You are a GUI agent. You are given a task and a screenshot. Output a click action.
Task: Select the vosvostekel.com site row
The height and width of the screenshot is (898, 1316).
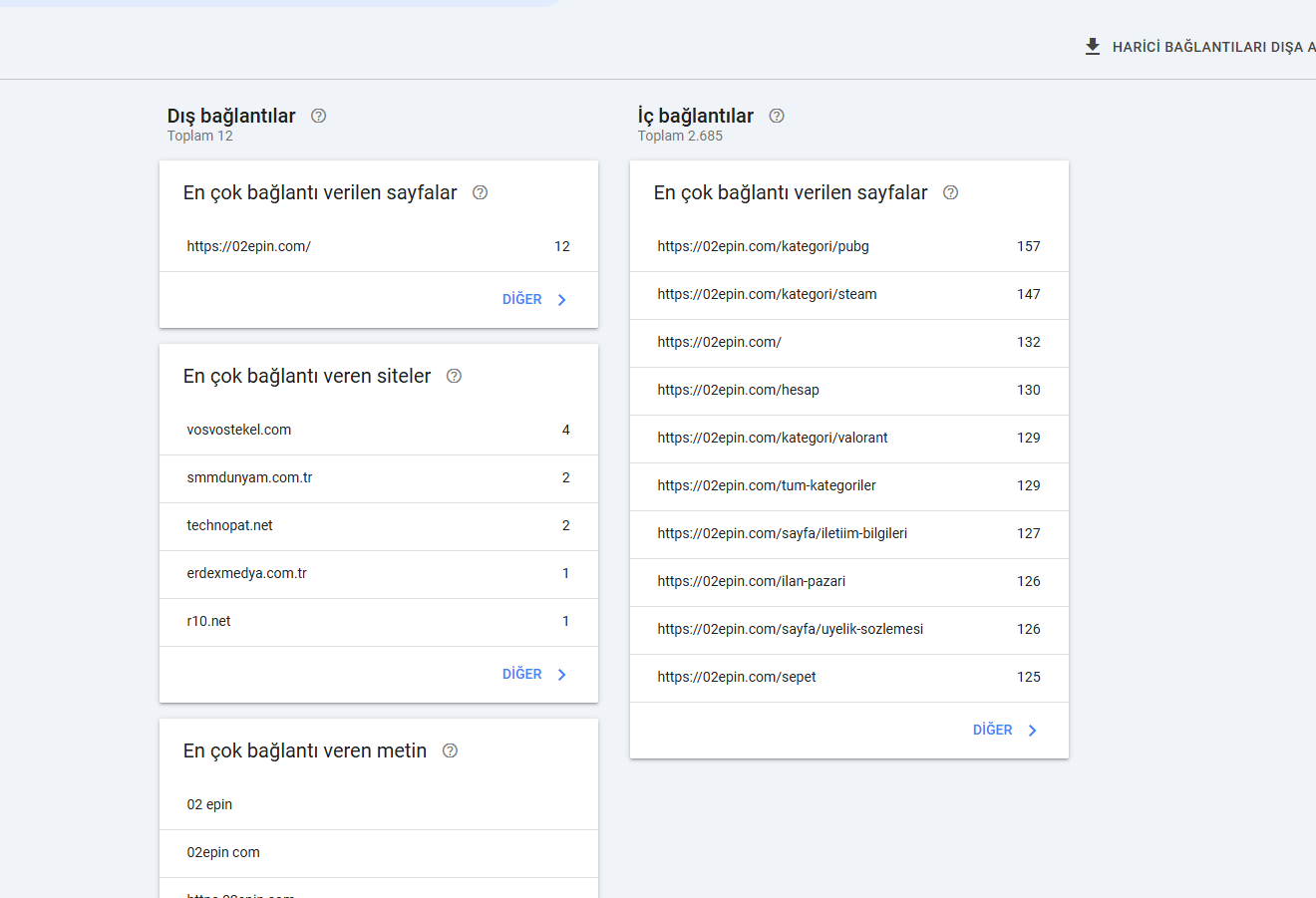point(379,431)
